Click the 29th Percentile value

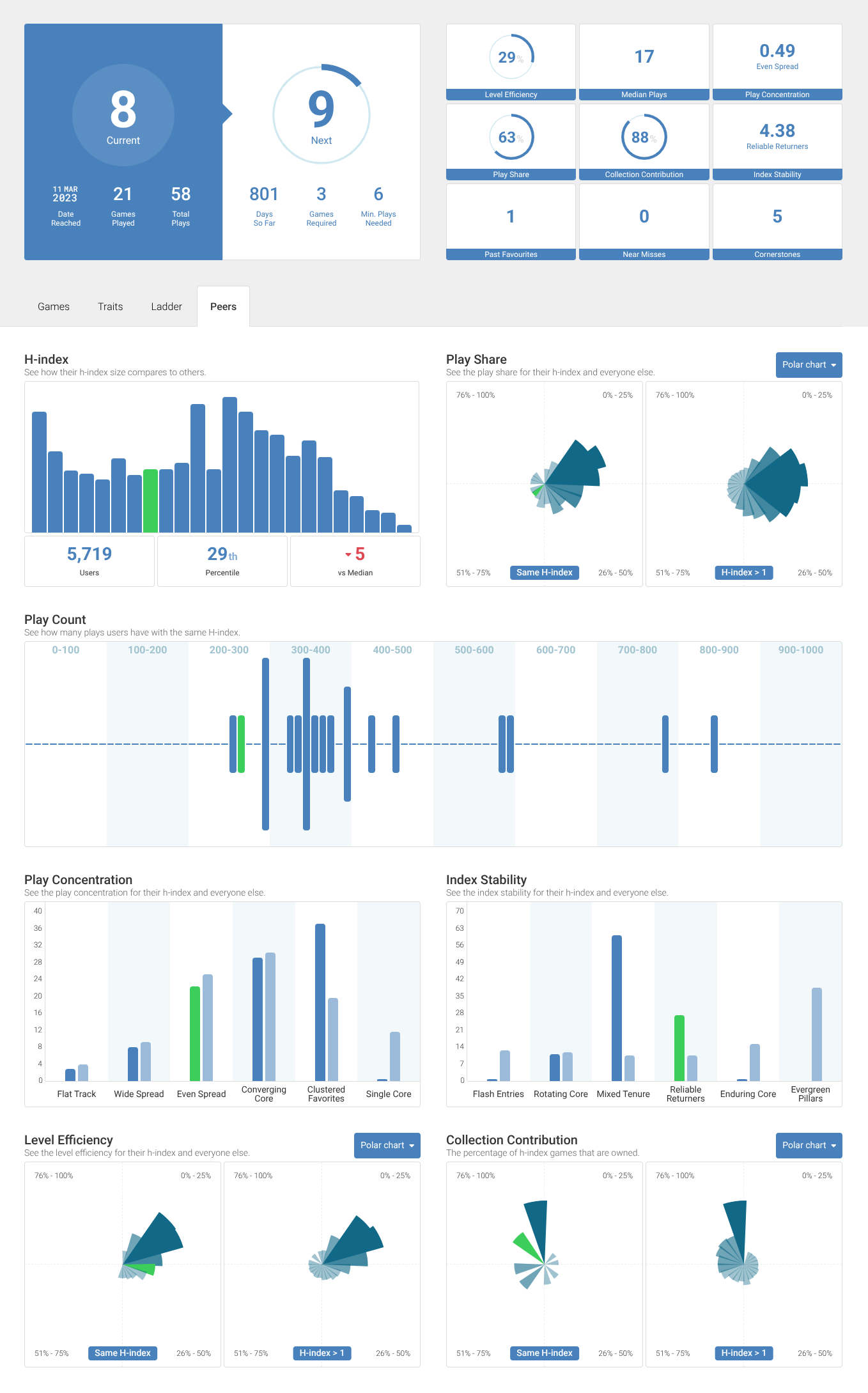(x=222, y=554)
